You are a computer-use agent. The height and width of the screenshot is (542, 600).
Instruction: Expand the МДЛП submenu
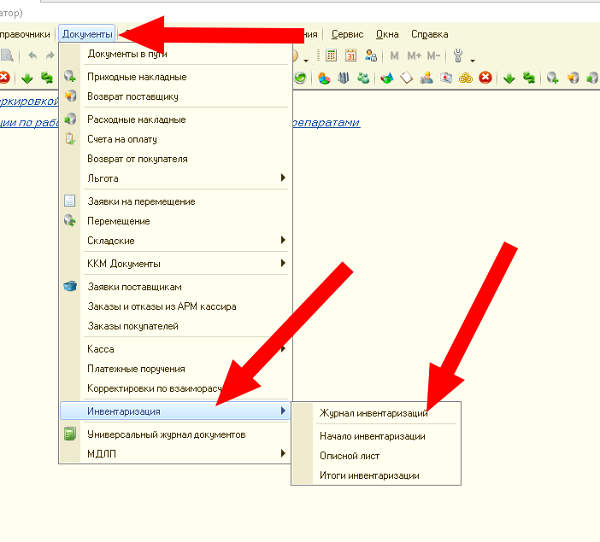click(283, 454)
